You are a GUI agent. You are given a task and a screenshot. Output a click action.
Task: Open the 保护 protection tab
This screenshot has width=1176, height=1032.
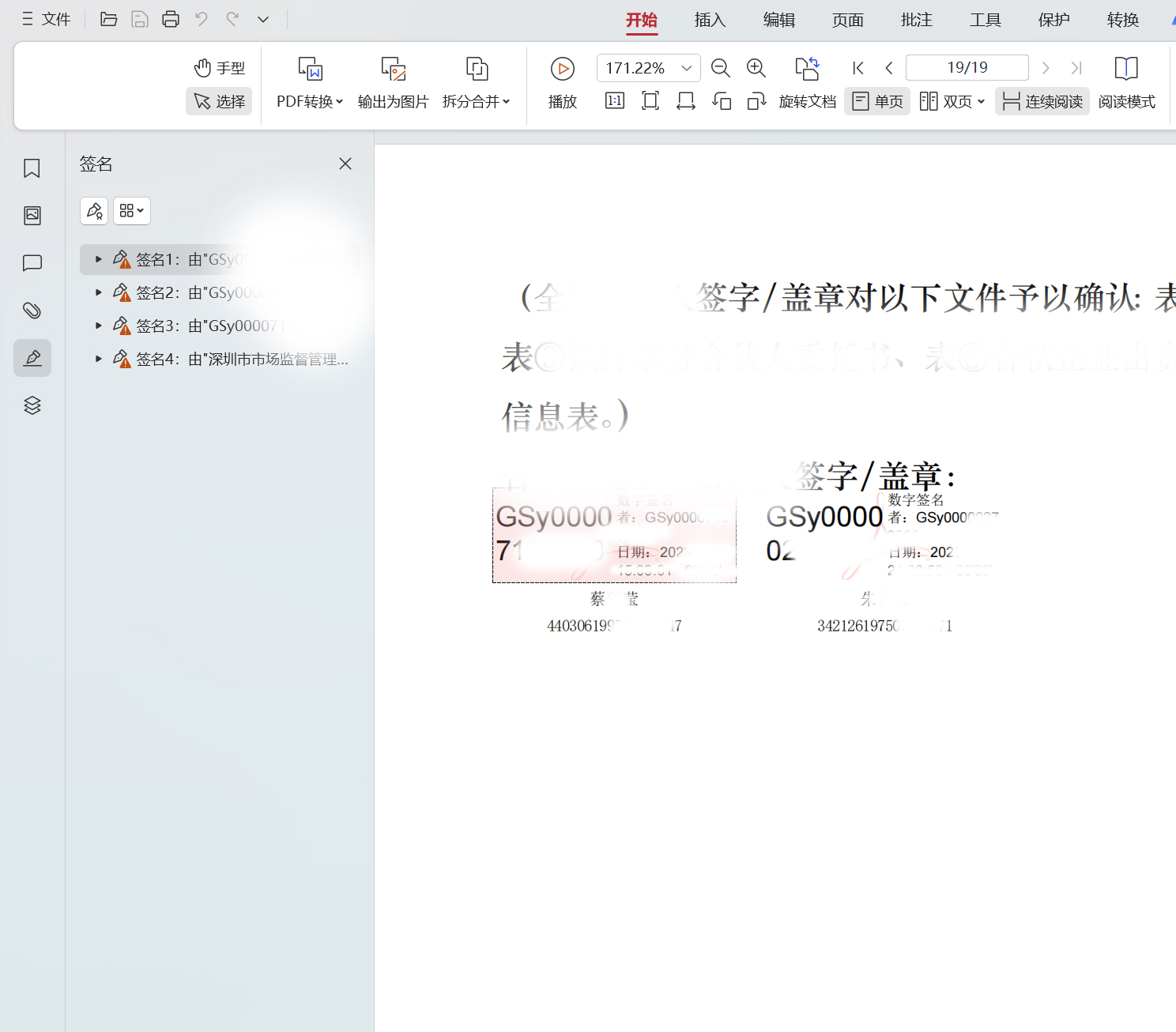pyautogui.click(x=1053, y=20)
